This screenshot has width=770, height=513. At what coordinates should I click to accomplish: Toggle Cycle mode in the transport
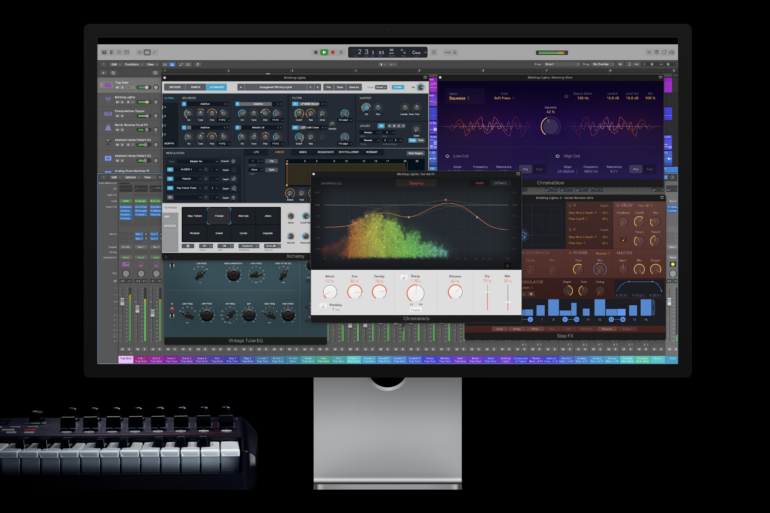coord(340,52)
